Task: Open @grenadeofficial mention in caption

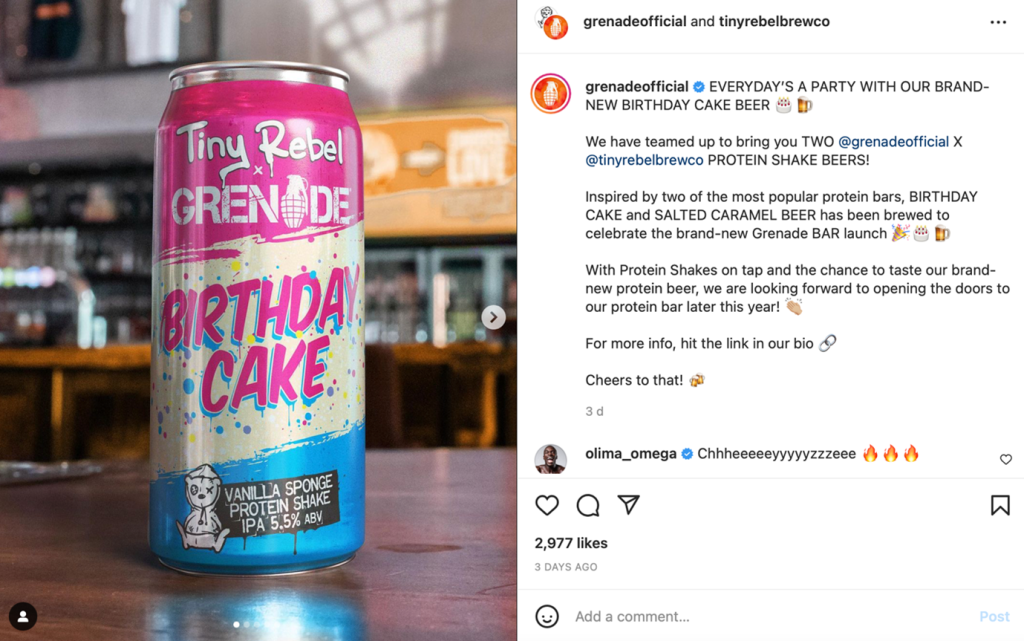Action: click(893, 142)
